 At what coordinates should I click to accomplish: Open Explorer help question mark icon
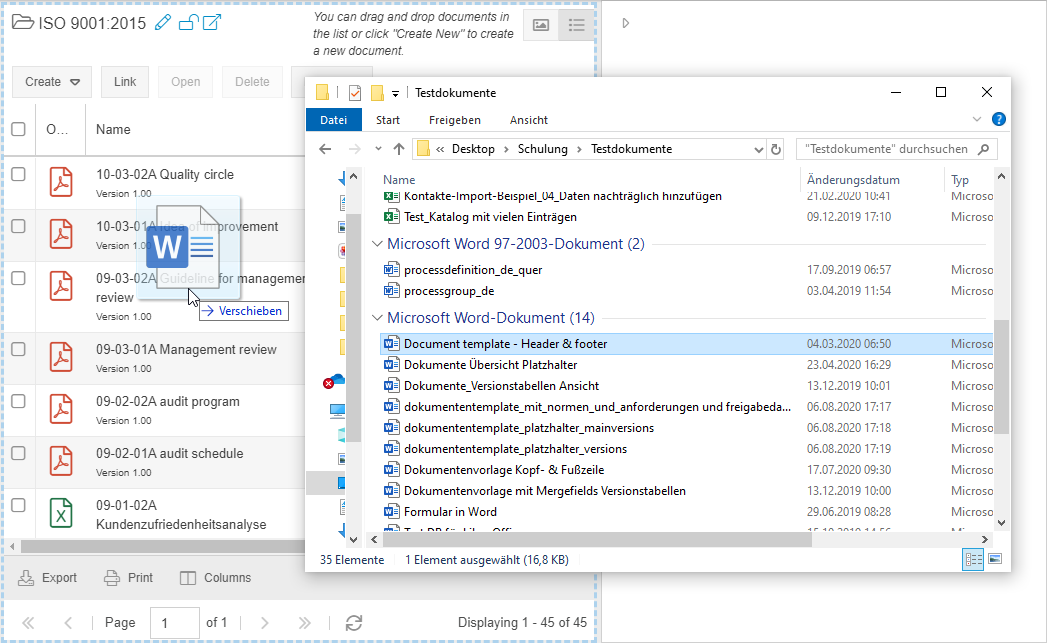point(998,119)
